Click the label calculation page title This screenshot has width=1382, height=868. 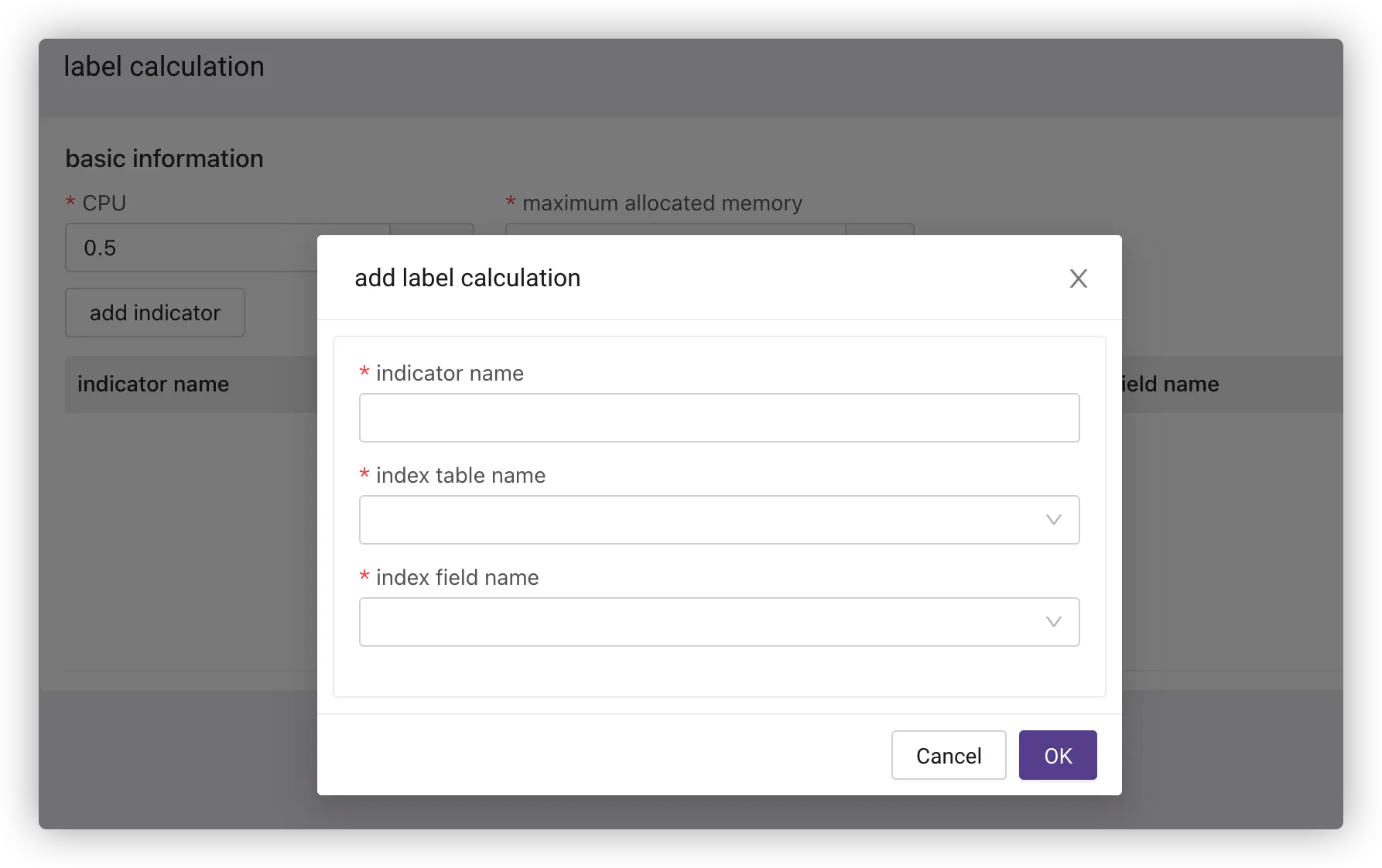click(164, 67)
